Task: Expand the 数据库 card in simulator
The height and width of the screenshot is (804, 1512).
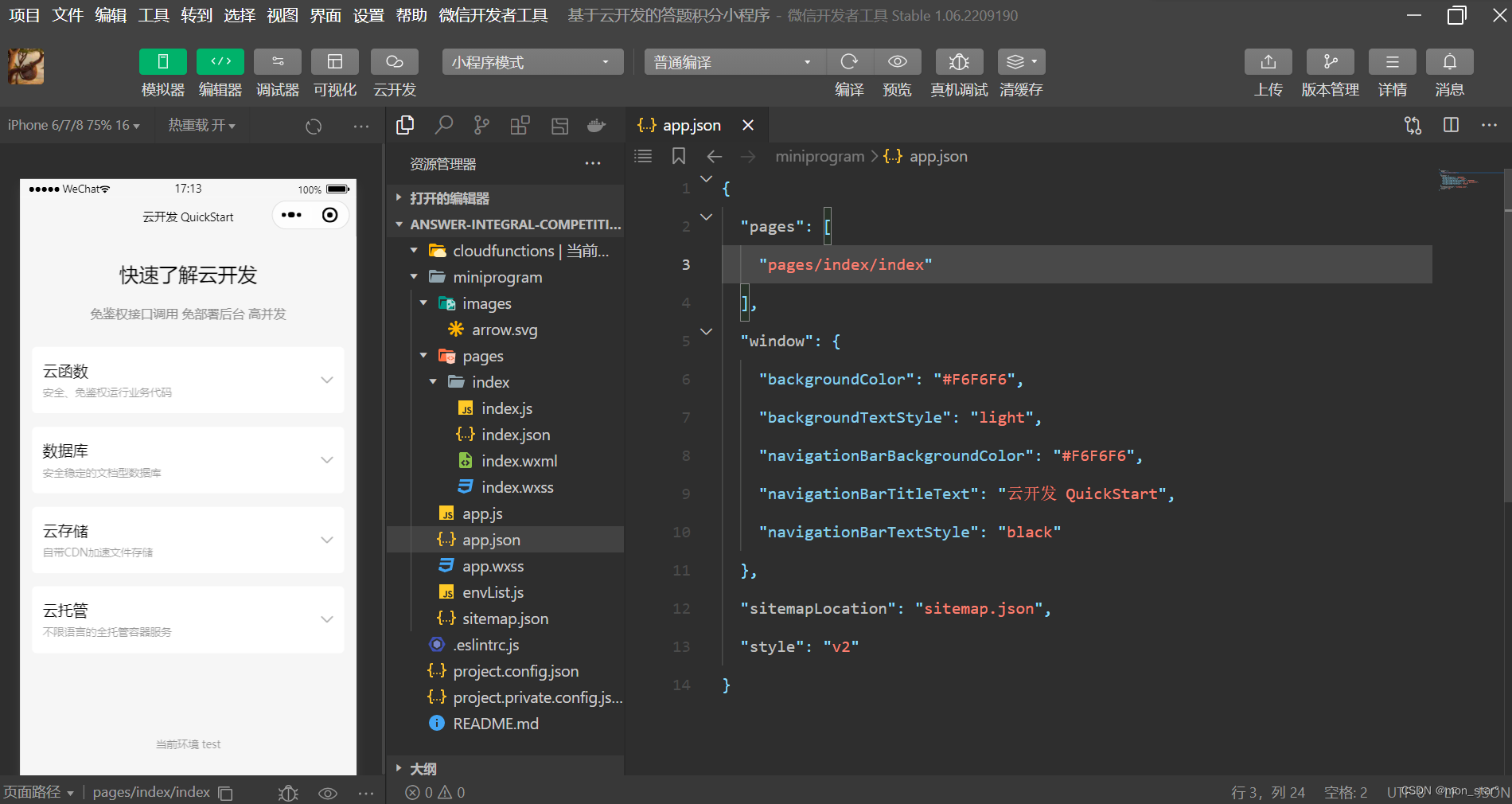Action: [x=188, y=460]
